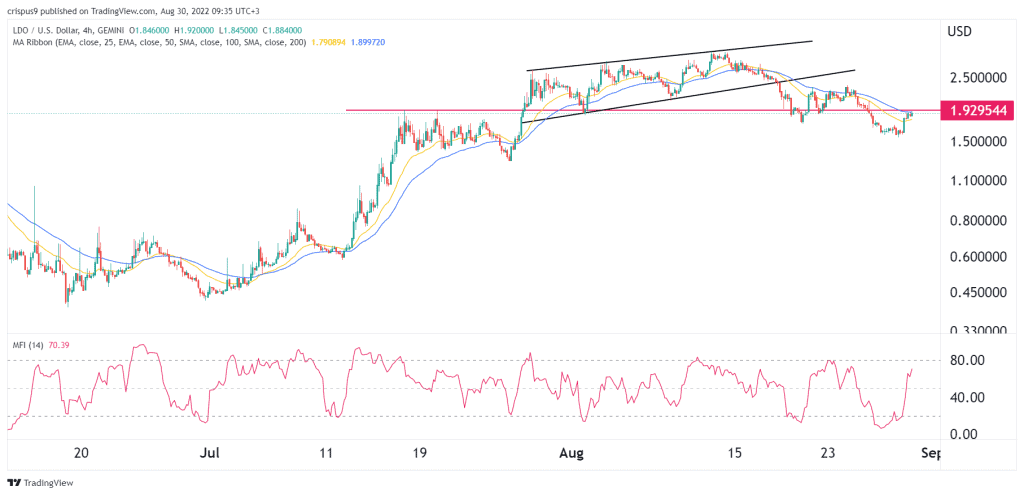Image resolution: width=1024 pixels, height=495 pixels.
Task: Click the USD currency label
Action: click(959, 31)
